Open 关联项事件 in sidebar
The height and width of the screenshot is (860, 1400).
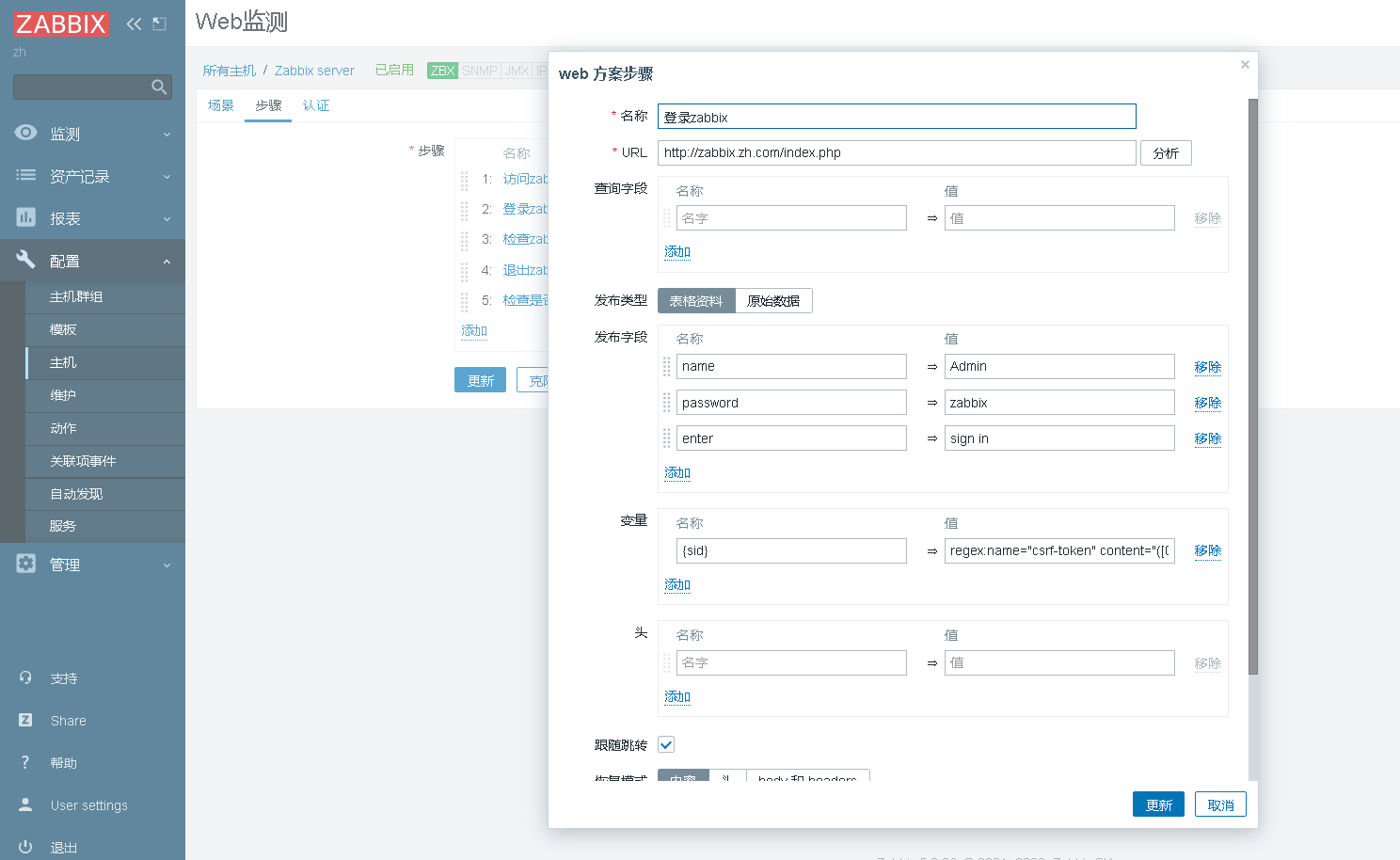[x=105, y=462]
